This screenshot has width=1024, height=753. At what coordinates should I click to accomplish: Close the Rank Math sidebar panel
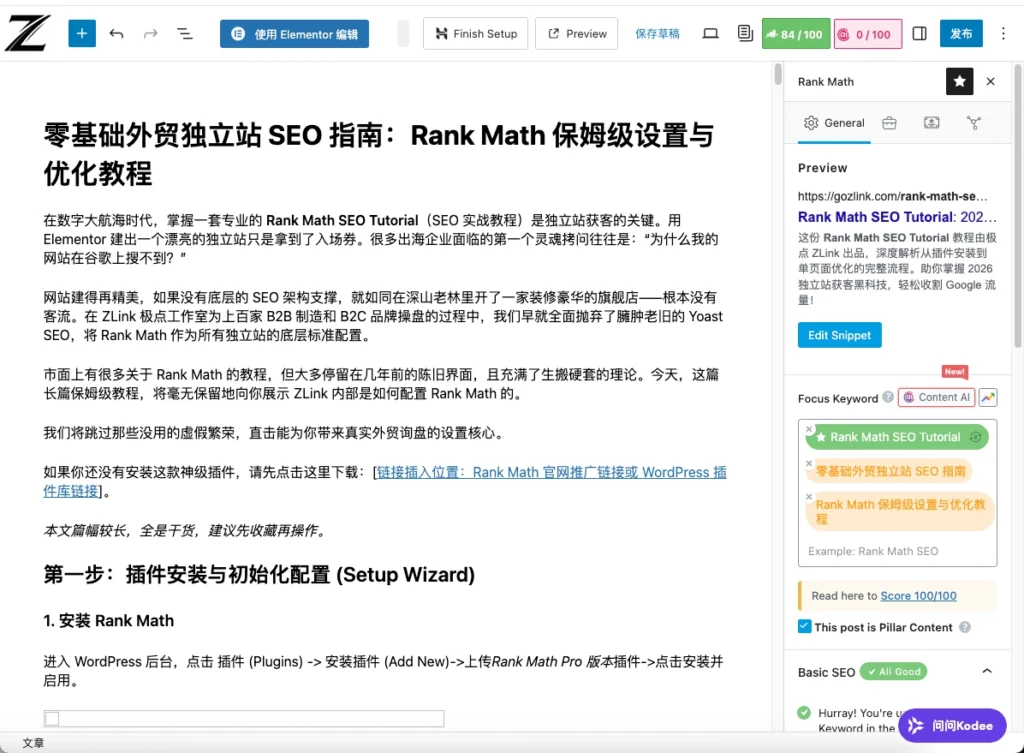click(x=991, y=82)
